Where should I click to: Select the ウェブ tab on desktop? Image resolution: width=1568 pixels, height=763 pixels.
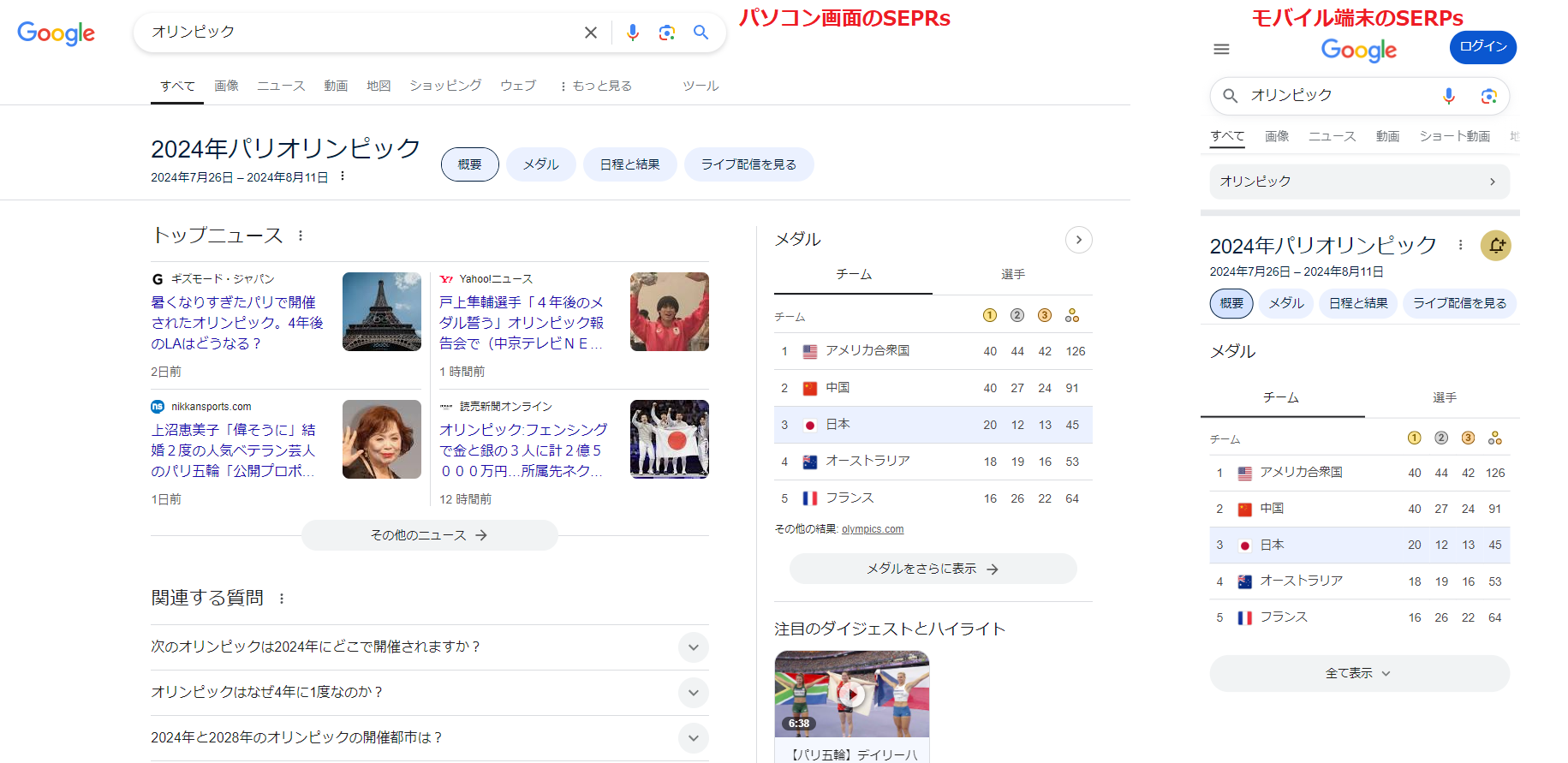pyautogui.click(x=518, y=86)
